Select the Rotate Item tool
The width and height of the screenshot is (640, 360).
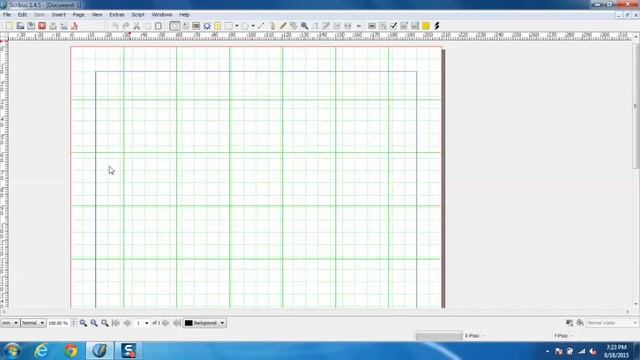coord(293,26)
